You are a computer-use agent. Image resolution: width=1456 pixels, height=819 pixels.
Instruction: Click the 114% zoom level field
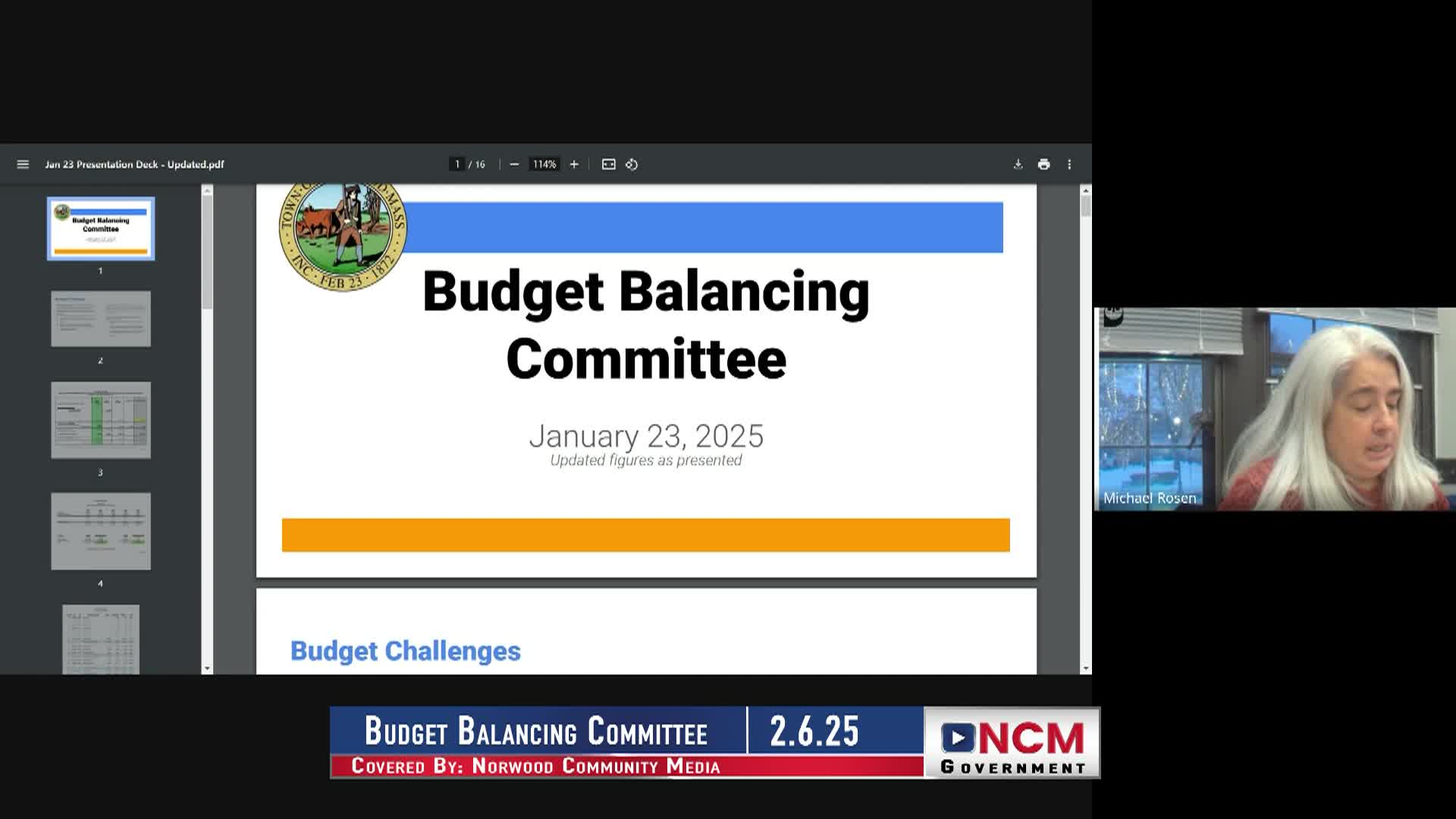click(544, 165)
